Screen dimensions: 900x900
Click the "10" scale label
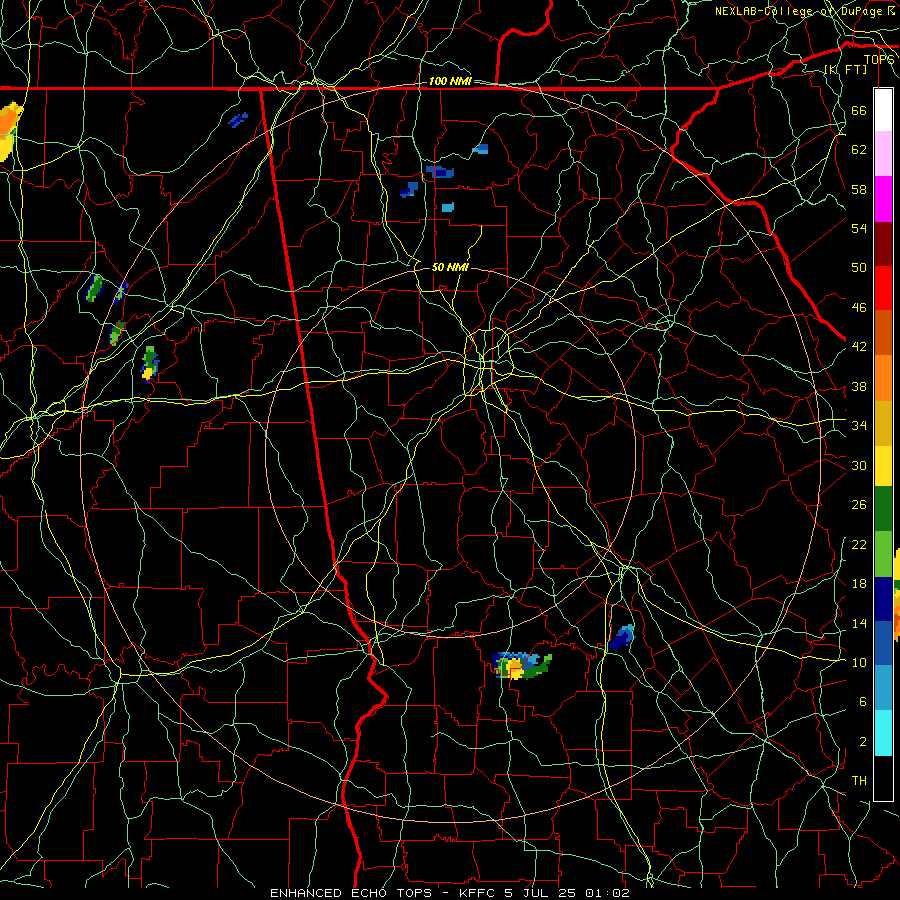pyautogui.click(x=859, y=662)
